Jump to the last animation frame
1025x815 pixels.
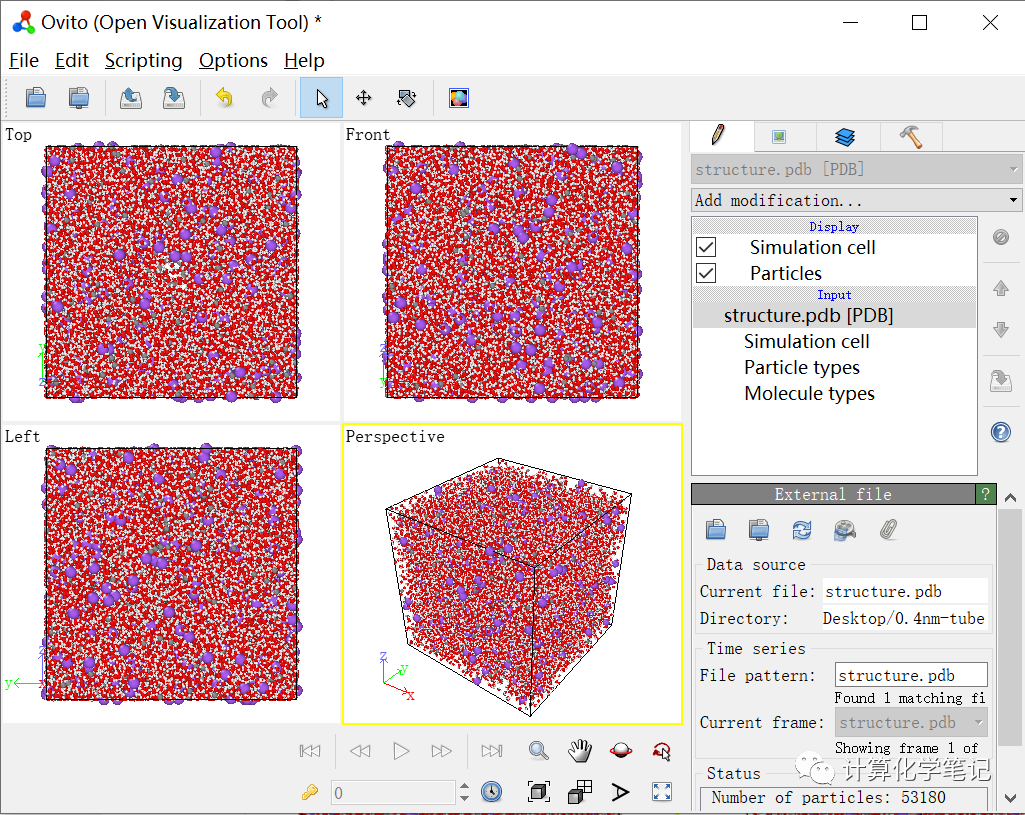tap(492, 751)
